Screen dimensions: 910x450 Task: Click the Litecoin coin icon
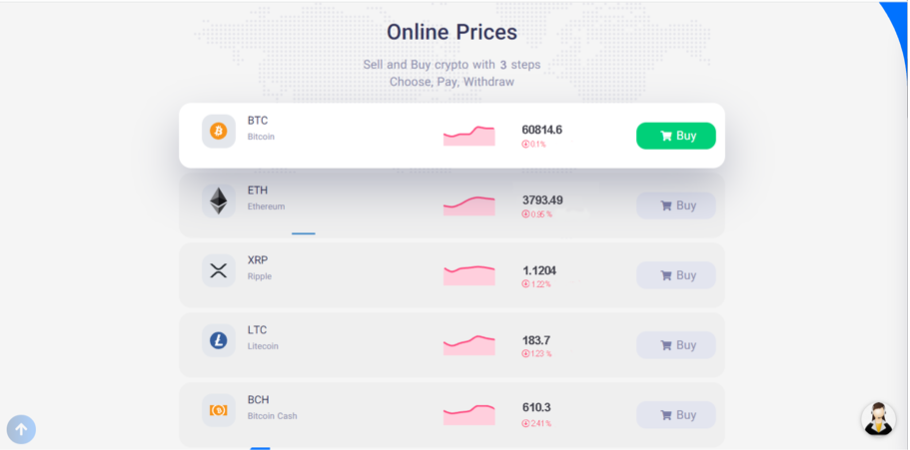(x=218, y=341)
